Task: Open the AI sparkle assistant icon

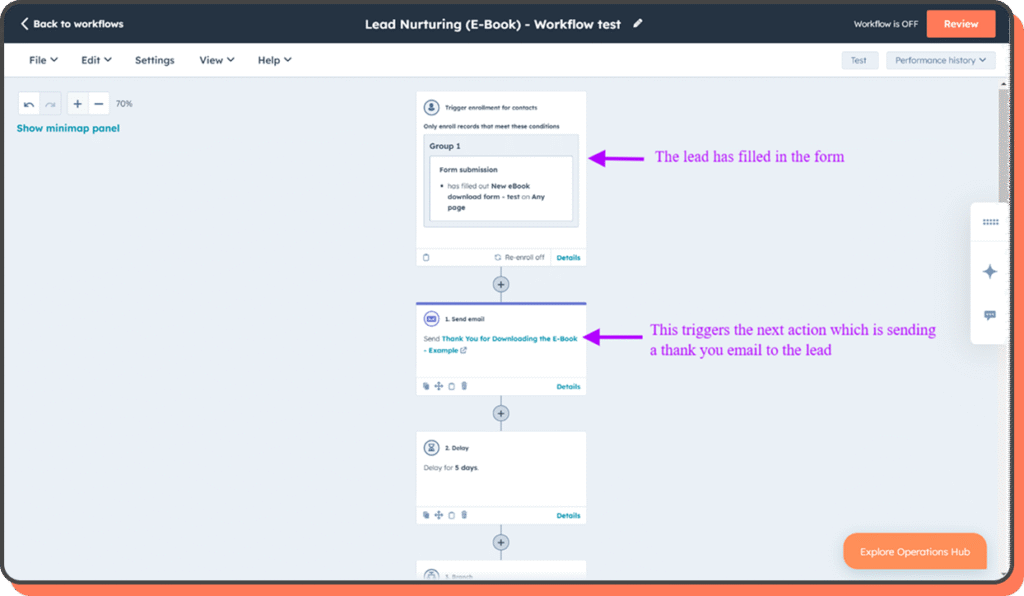Action: click(x=990, y=271)
